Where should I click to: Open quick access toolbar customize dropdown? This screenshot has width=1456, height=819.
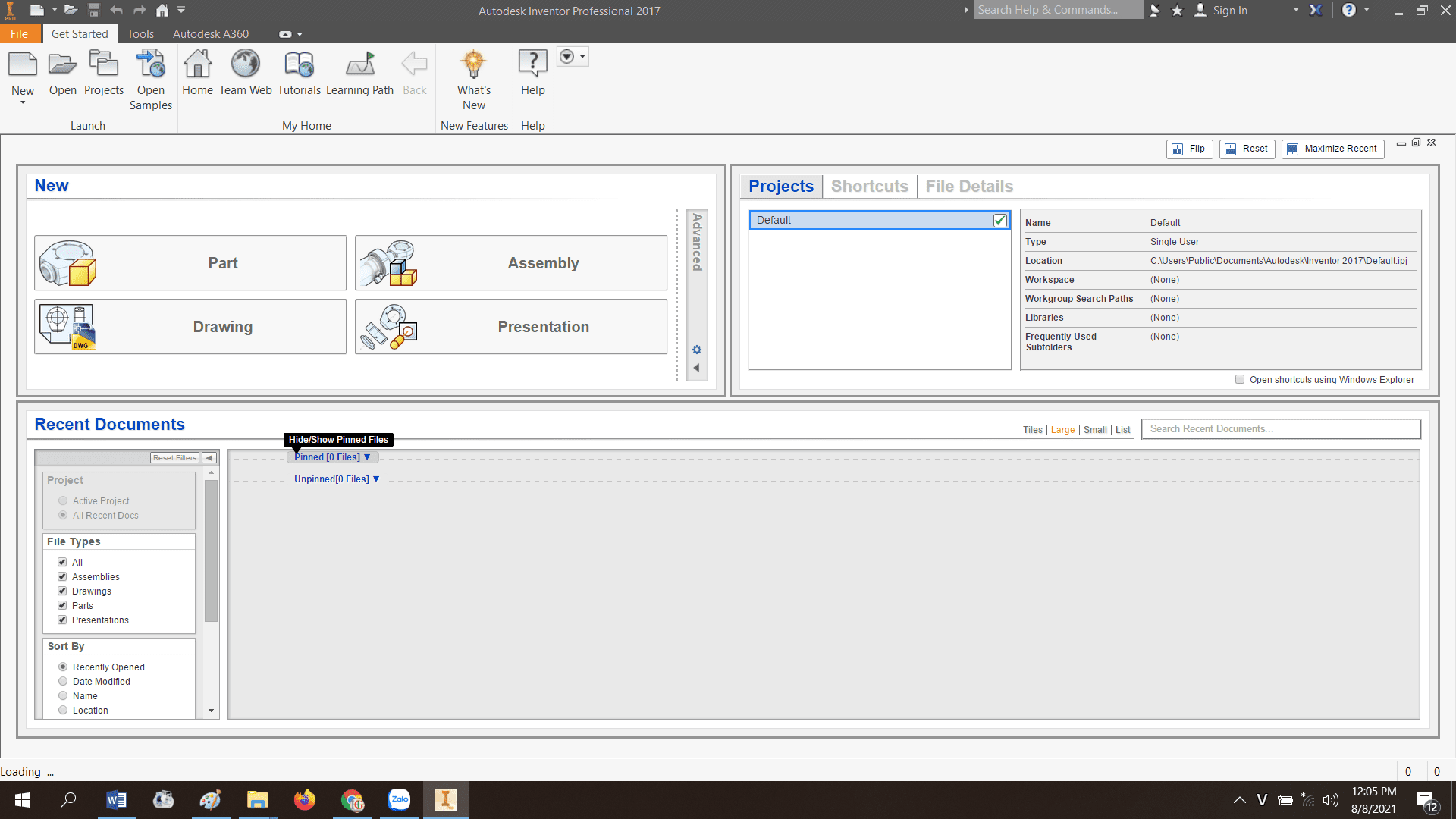click(182, 11)
